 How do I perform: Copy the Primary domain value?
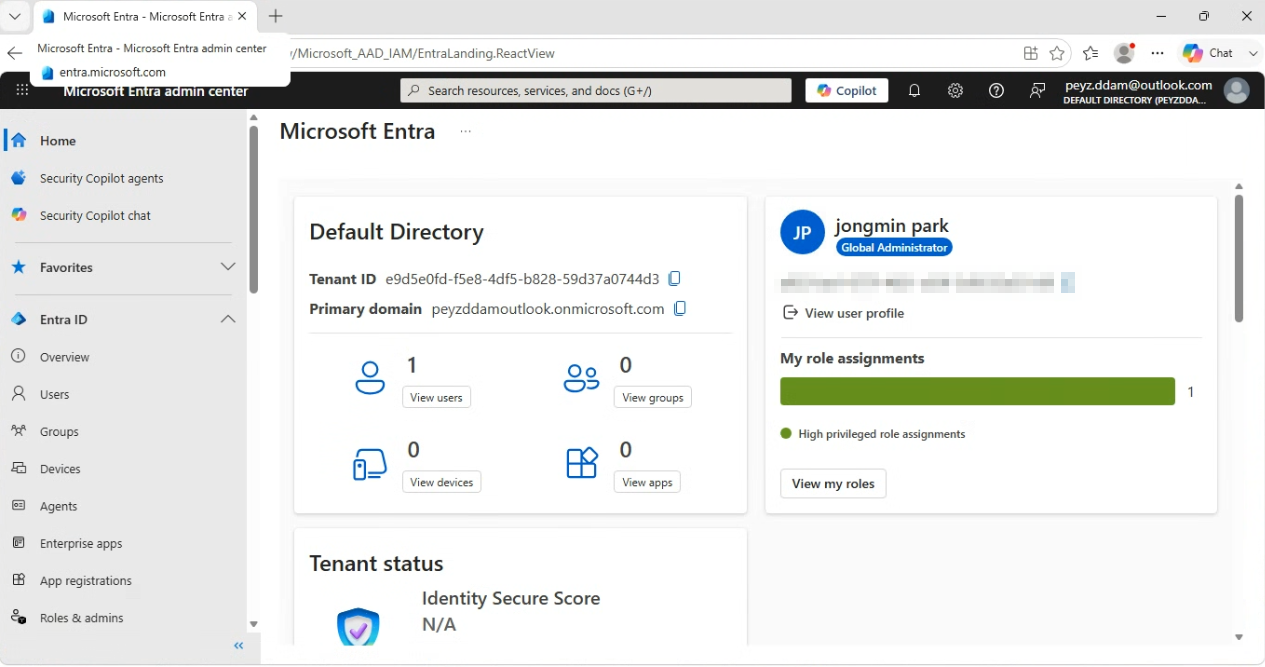click(x=680, y=309)
